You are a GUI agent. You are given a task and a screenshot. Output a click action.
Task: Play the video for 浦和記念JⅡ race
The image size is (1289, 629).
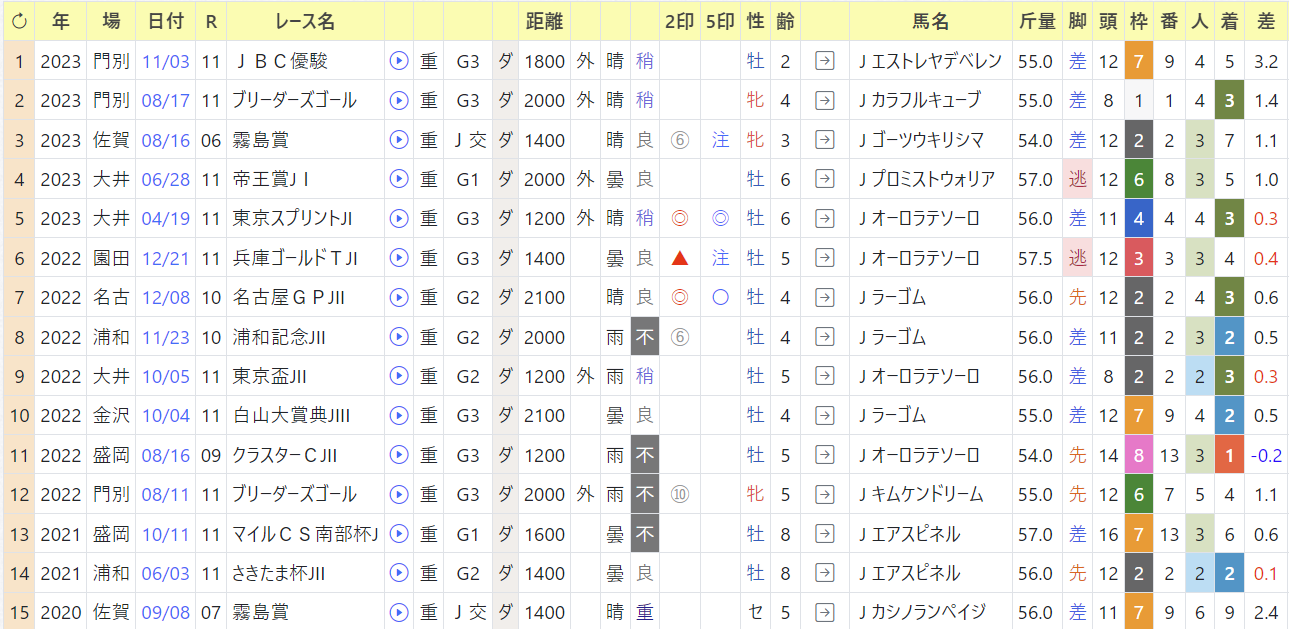399,337
